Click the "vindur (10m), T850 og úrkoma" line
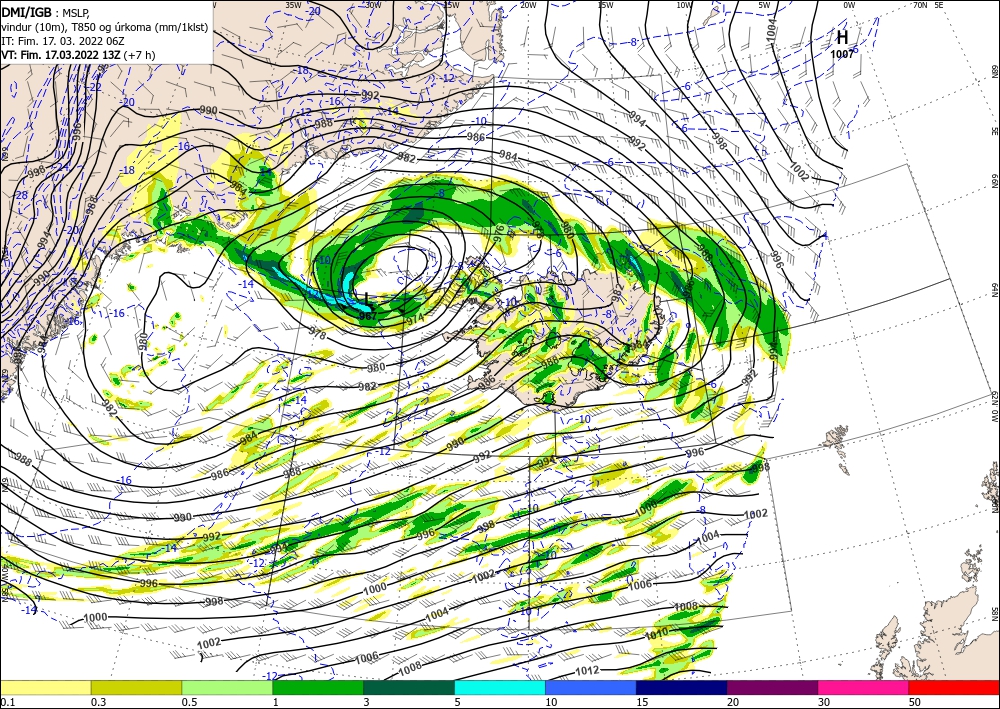 pos(105,26)
